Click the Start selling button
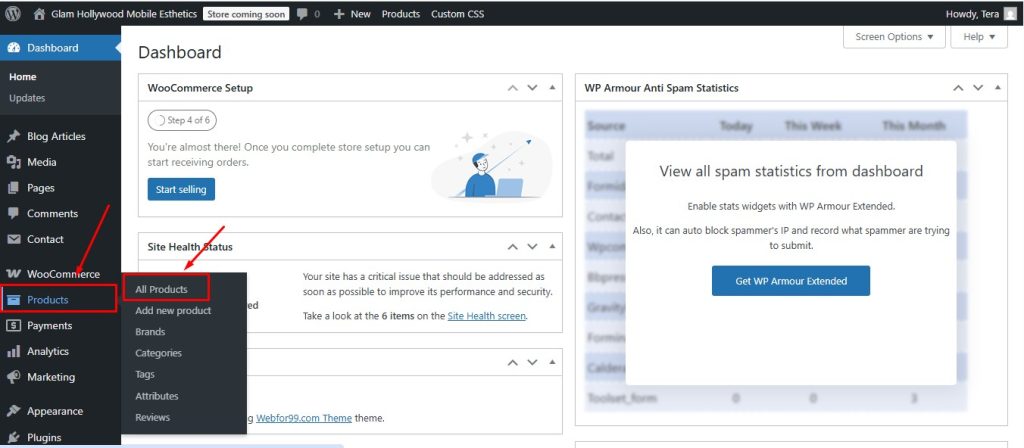Screen dimensions: 1024x448 [x=181, y=189]
